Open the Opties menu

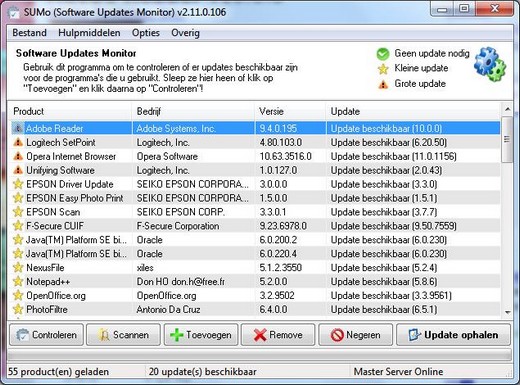click(146, 33)
